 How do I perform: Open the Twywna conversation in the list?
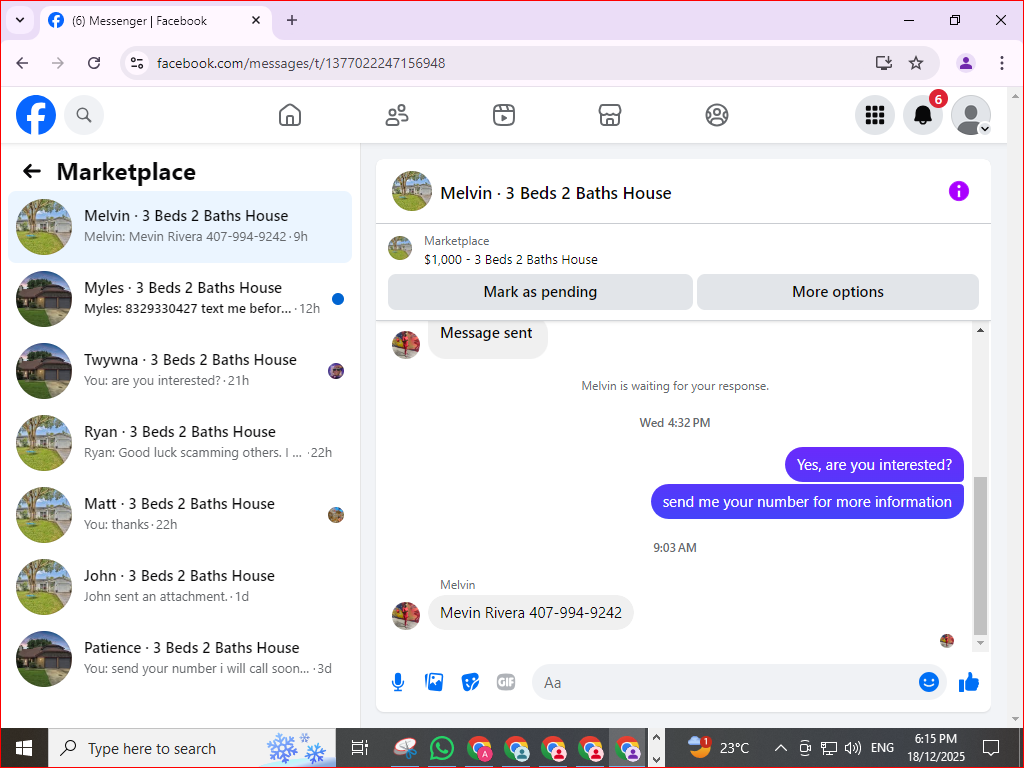tap(180, 371)
